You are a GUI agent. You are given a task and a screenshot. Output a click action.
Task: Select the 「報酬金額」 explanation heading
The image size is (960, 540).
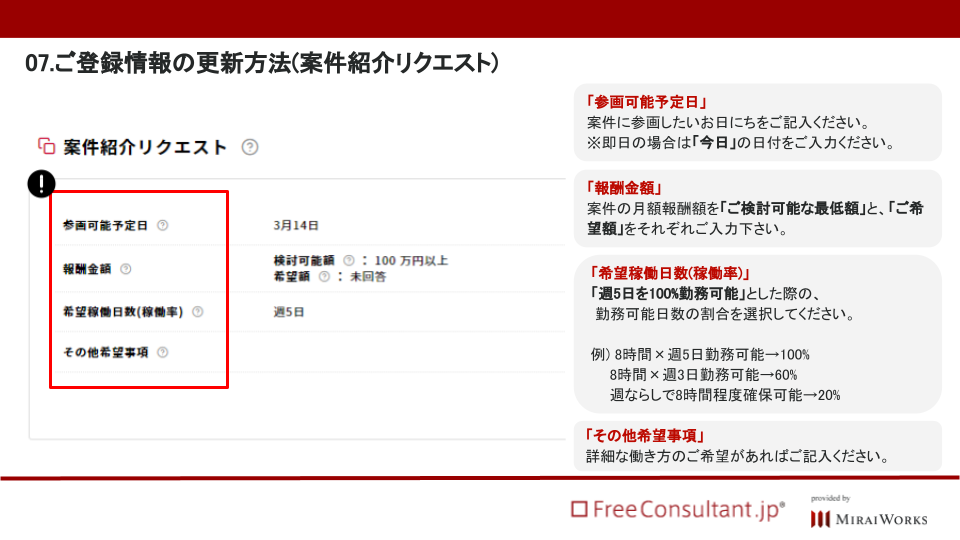(623, 188)
